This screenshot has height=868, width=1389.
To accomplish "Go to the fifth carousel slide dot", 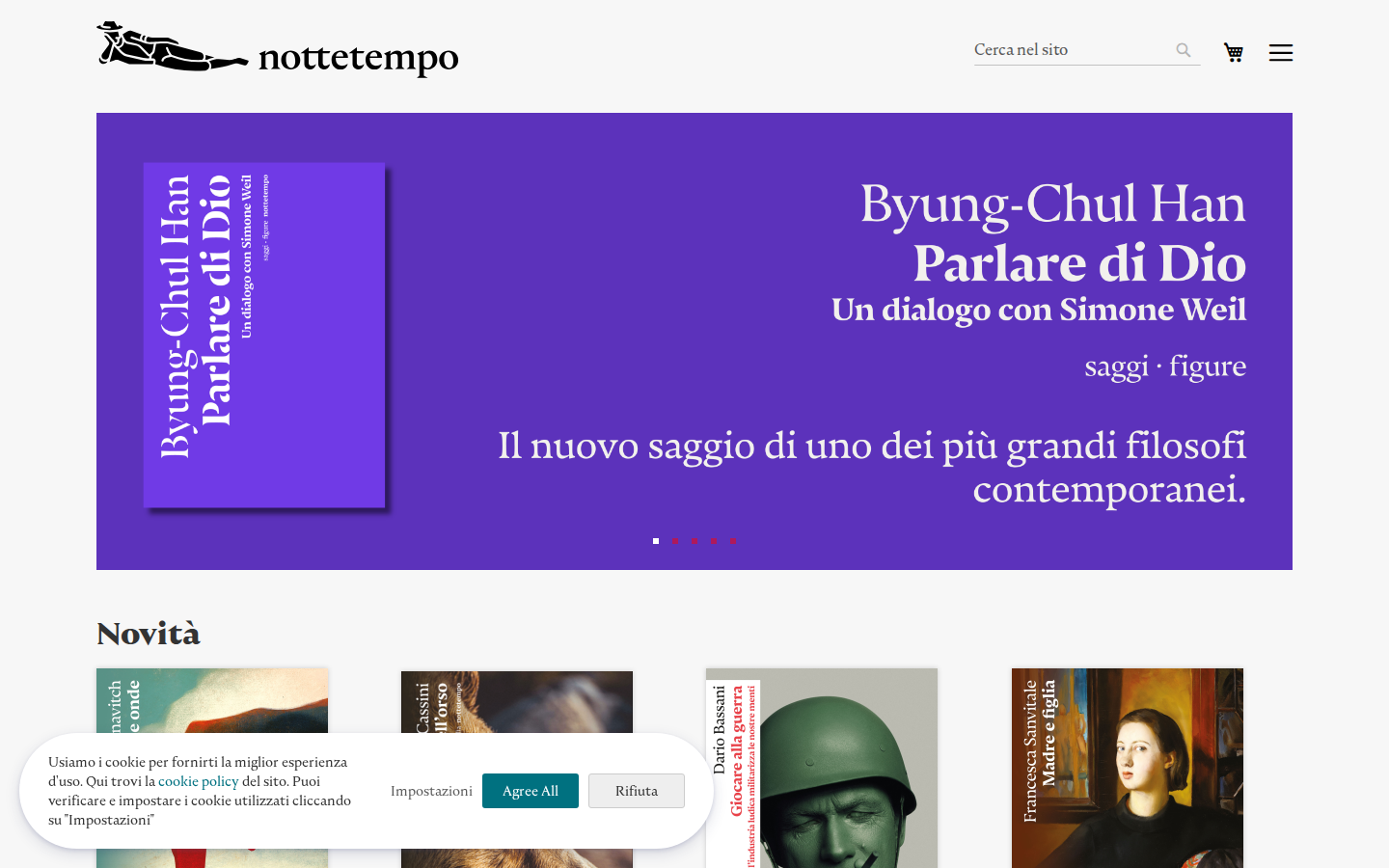I will [x=733, y=541].
